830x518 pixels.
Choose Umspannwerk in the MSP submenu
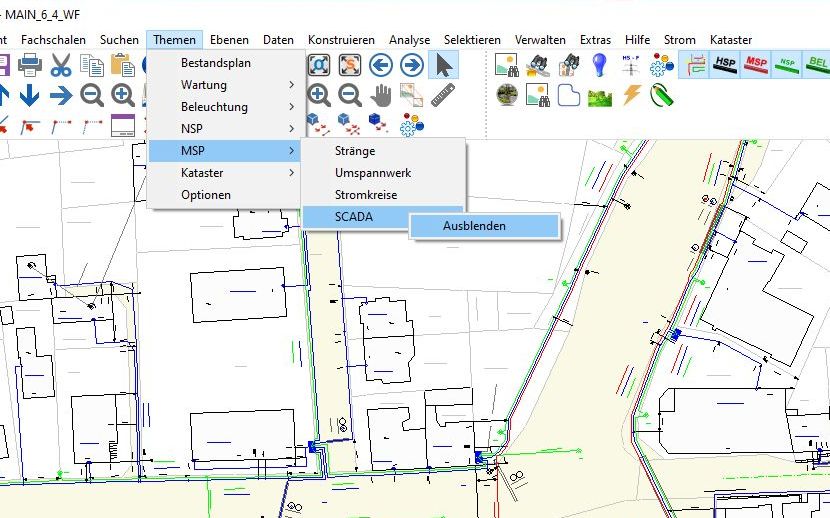(x=373, y=173)
